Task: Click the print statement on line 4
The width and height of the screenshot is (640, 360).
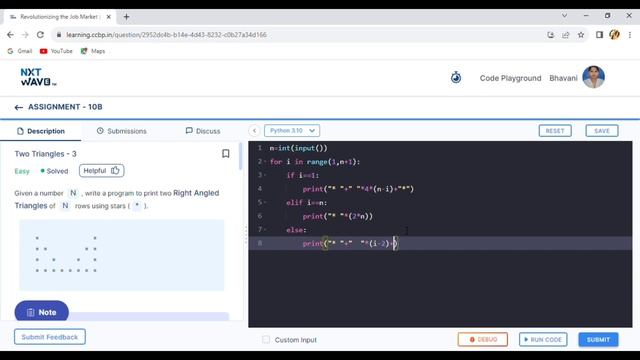Action: click(x=358, y=189)
